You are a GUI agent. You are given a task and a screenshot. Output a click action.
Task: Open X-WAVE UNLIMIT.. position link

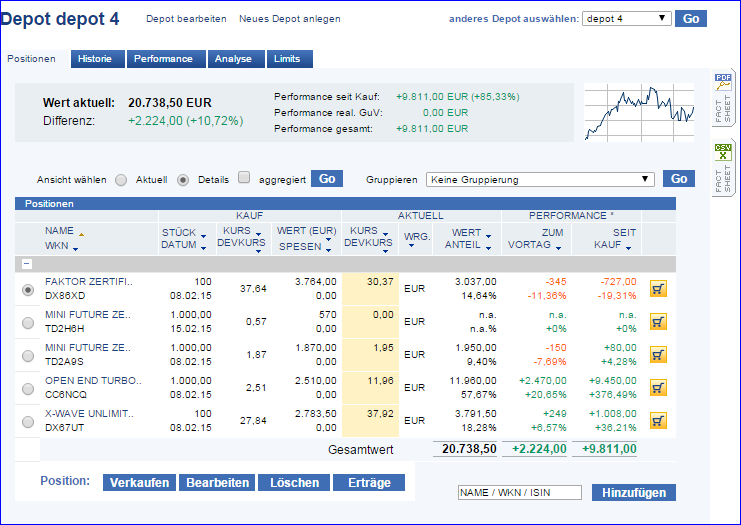pyautogui.click(x=89, y=414)
